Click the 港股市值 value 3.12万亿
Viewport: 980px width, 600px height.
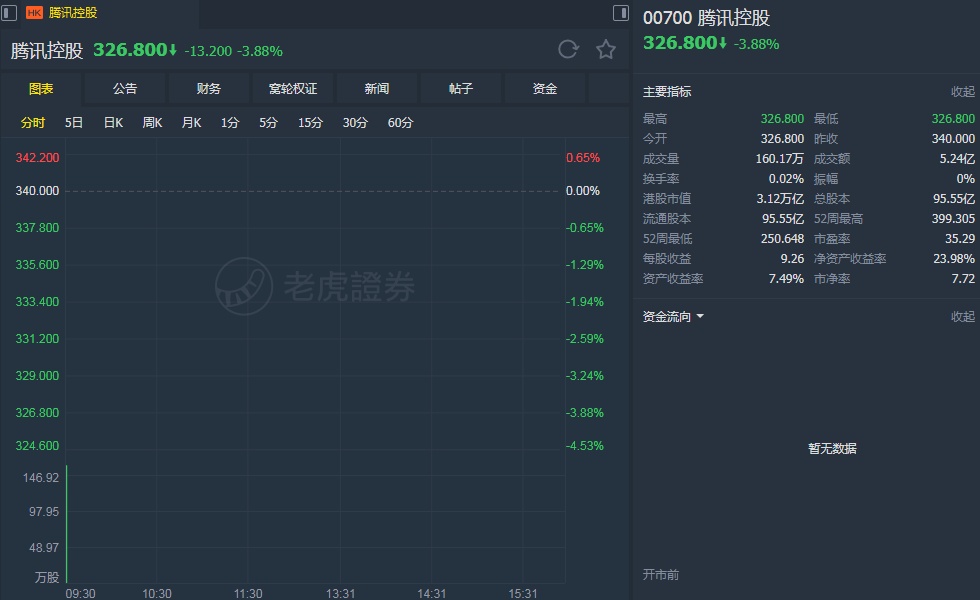coord(780,199)
